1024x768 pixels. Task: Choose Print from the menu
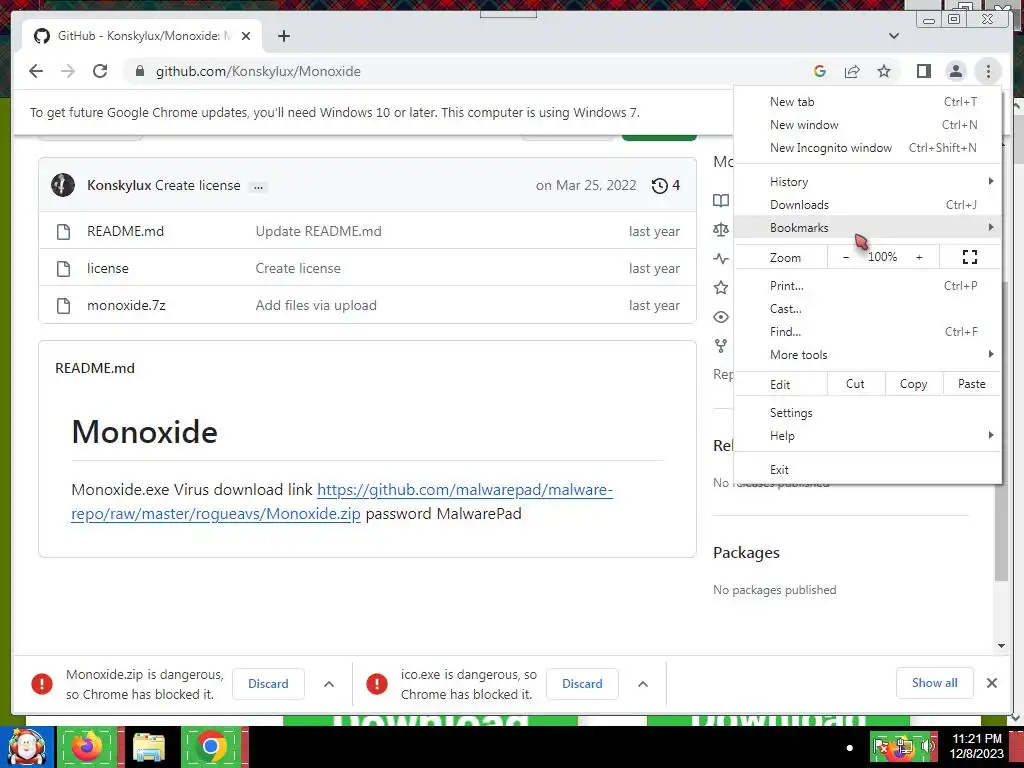click(x=867, y=286)
